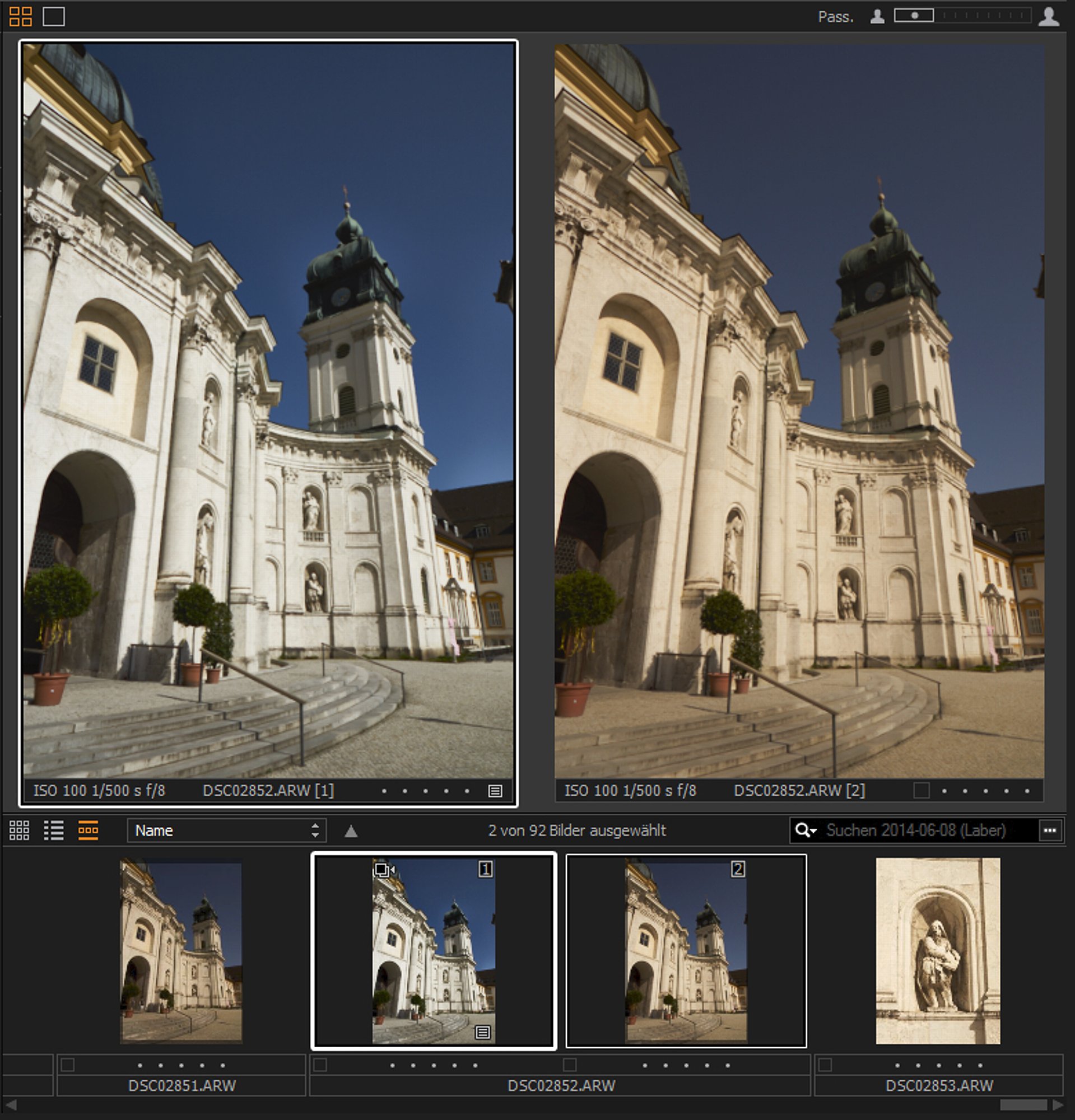Open the search options magnifier icon
This screenshot has height=1120, width=1075.
click(x=805, y=830)
